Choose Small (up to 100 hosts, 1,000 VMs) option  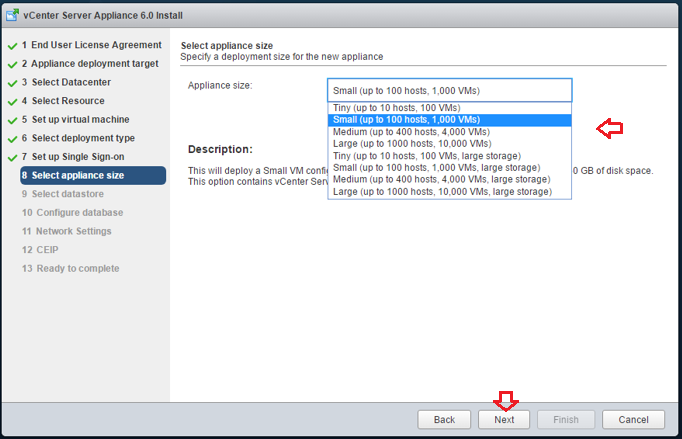[449, 120]
